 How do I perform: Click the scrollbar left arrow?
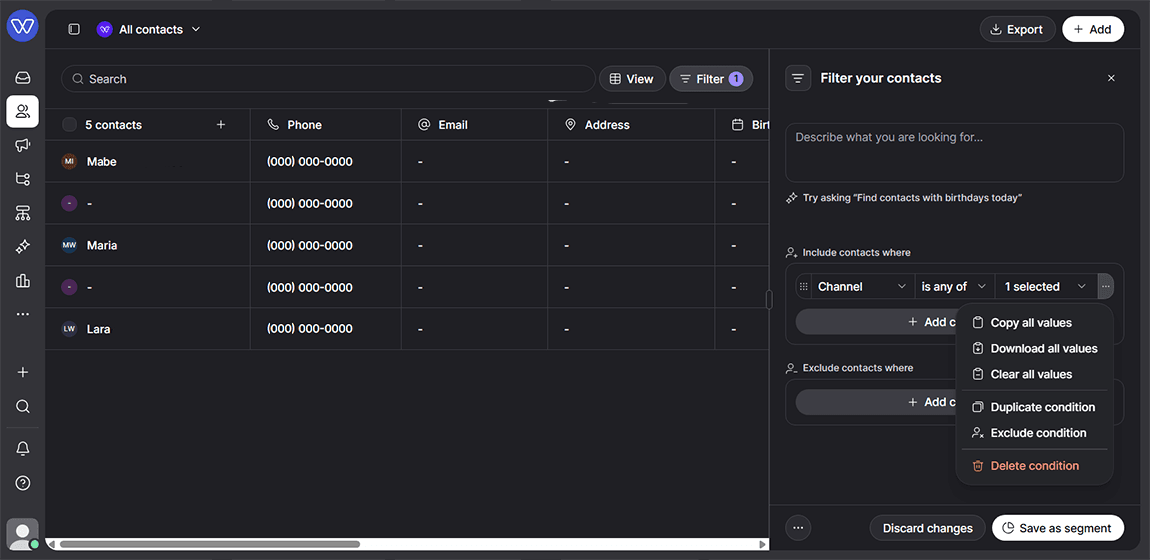coord(51,545)
